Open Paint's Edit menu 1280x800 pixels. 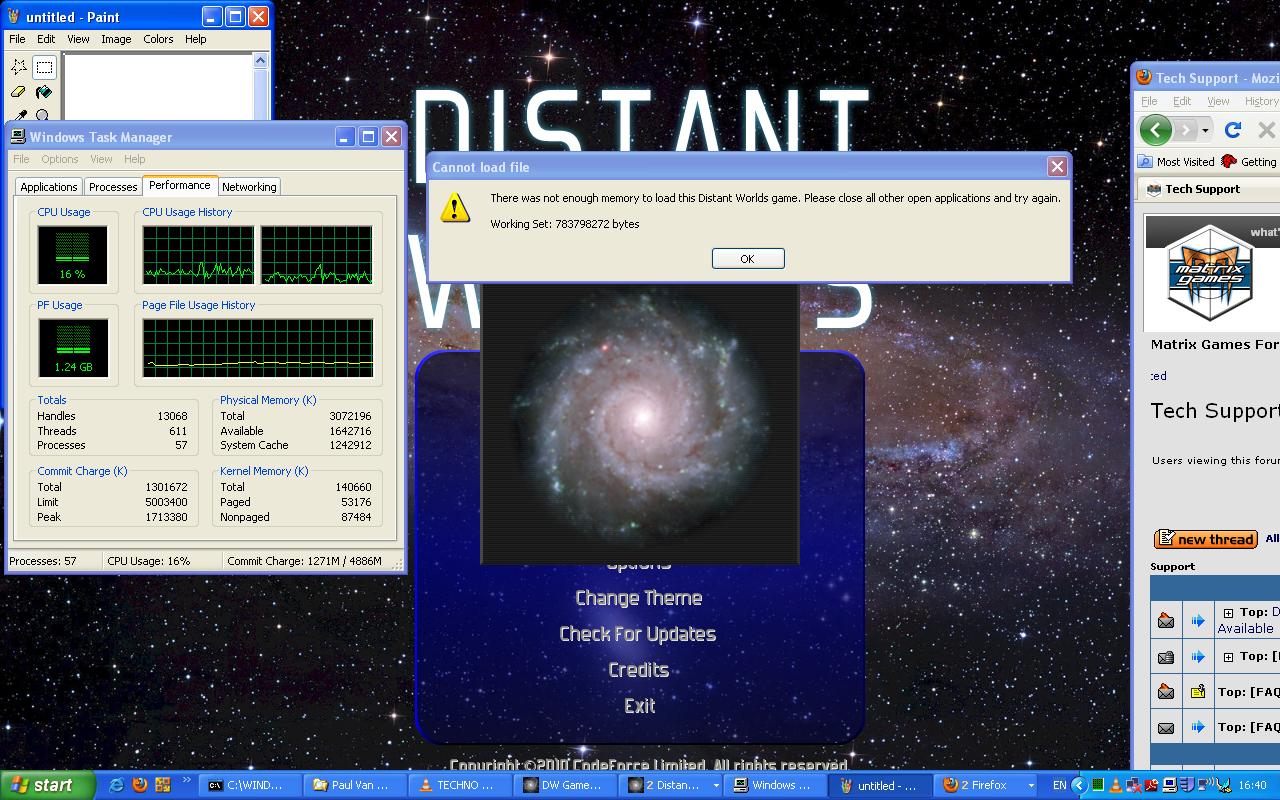point(46,39)
